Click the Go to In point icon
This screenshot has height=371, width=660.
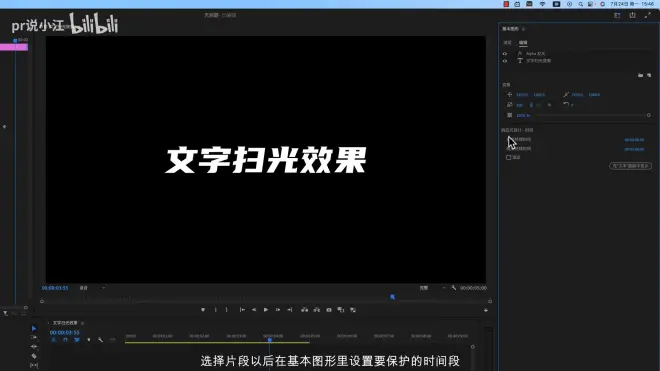pyautogui.click(x=242, y=310)
